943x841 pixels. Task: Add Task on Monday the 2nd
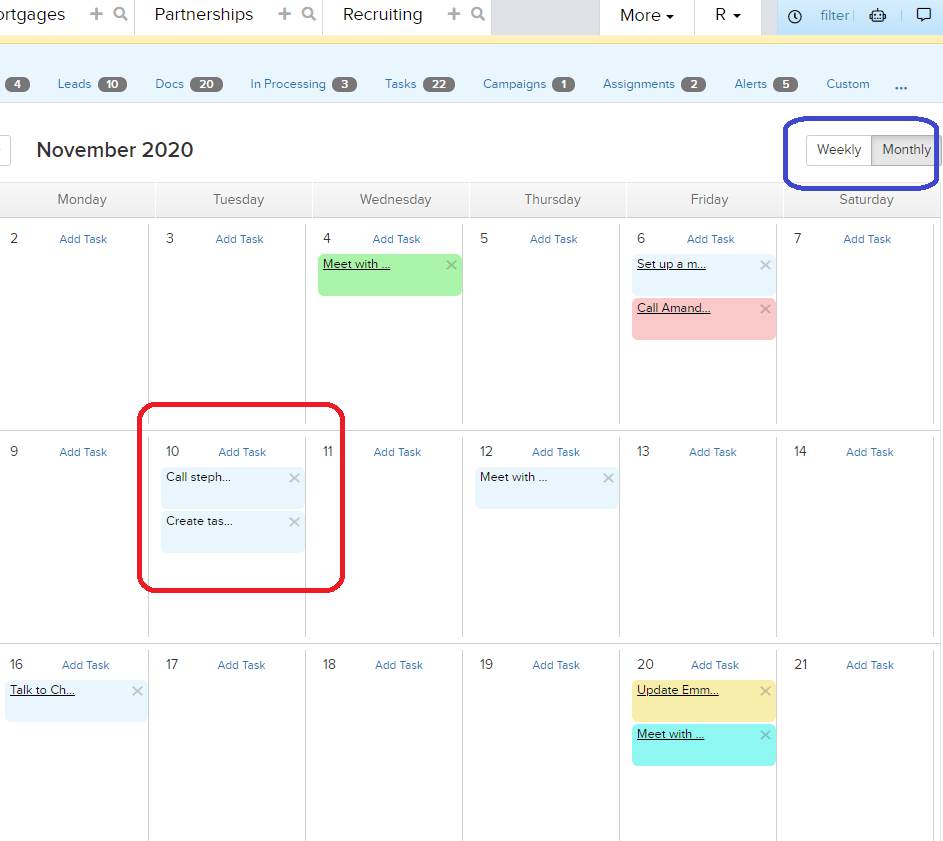pos(83,239)
